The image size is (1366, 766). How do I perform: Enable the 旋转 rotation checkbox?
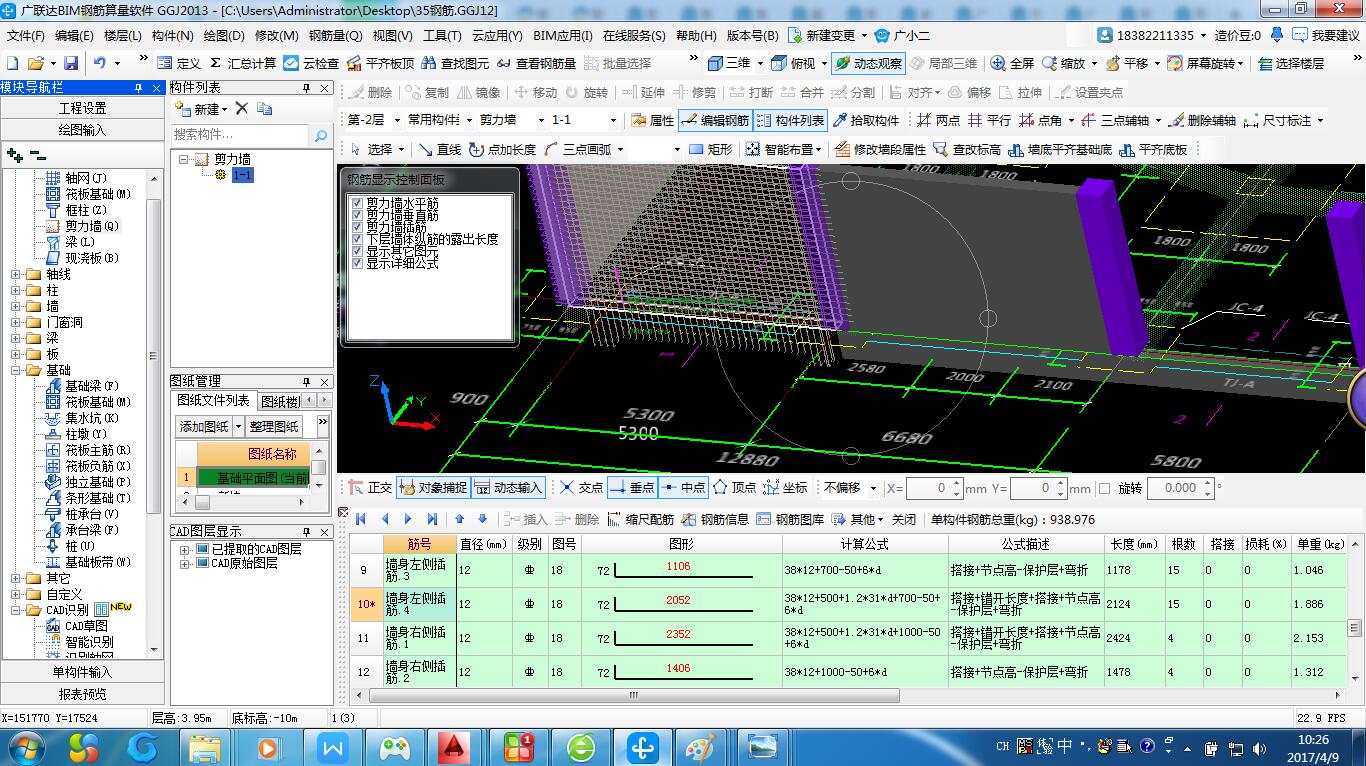tap(1104, 488)
